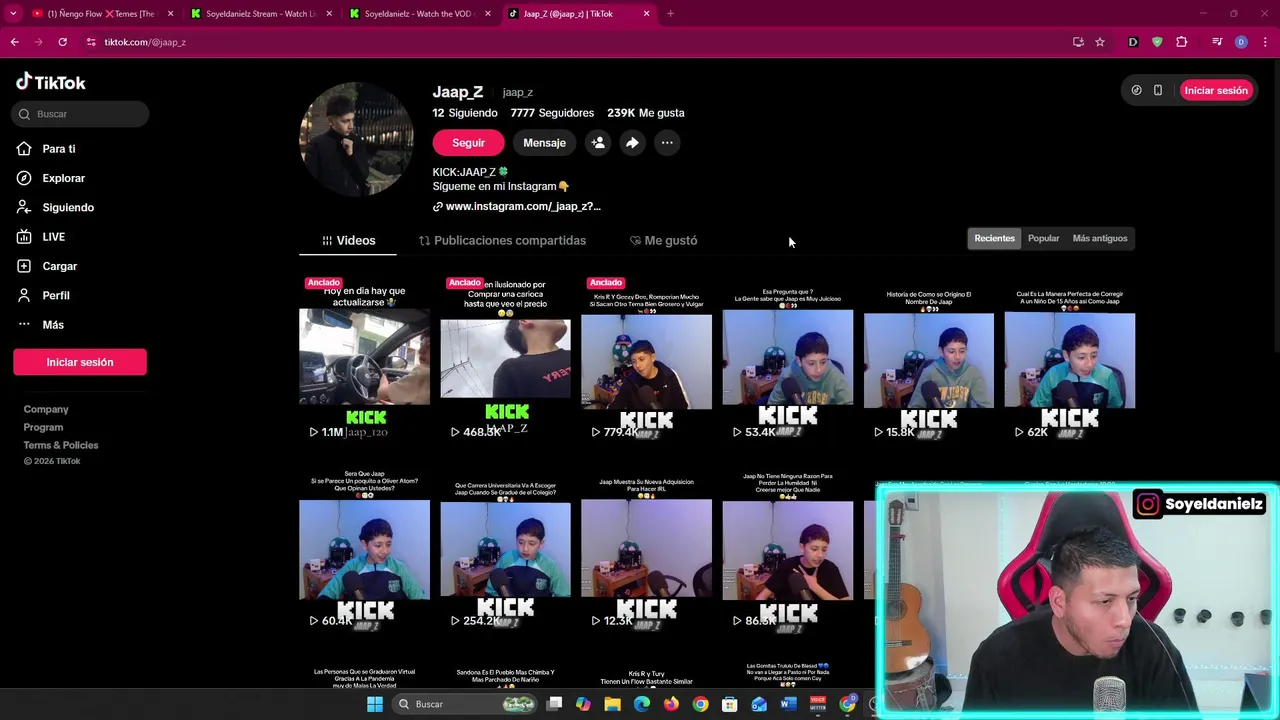Play the video with 62K views
The width and height of the screenshot is (1280, 720).
point(1069,358)
